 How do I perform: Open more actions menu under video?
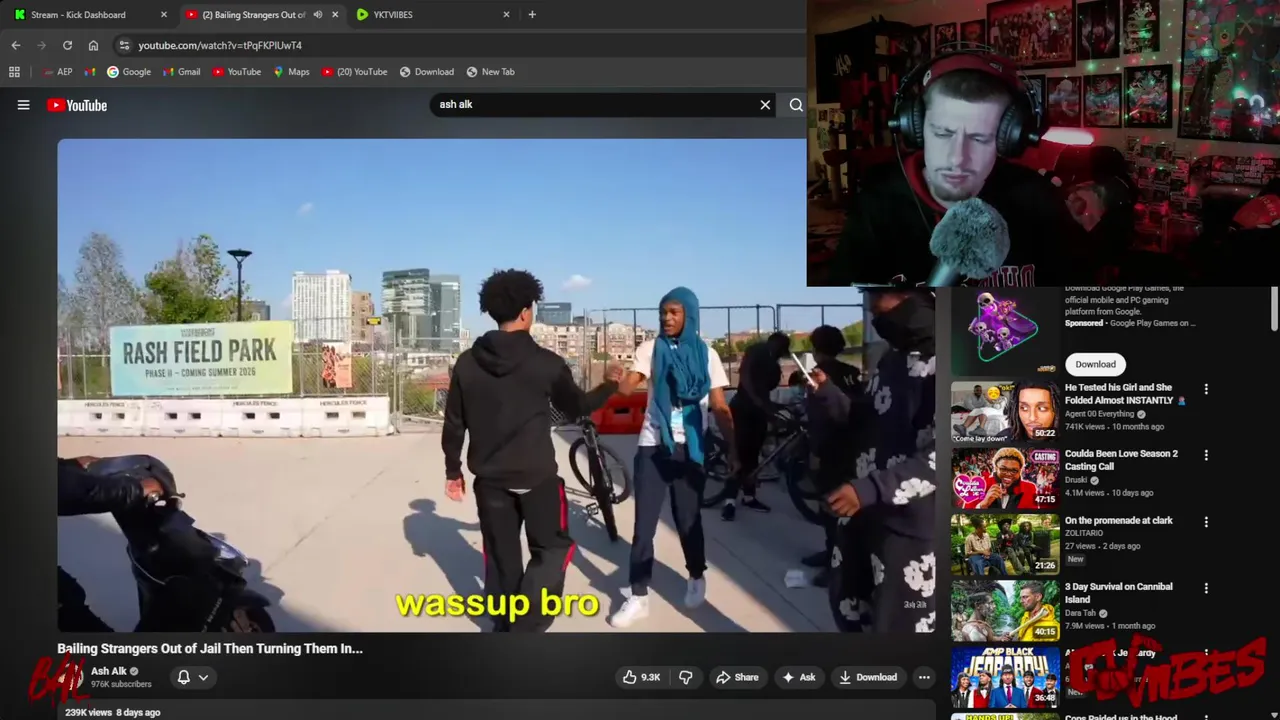pyautogui.click(x=924, y=677)
